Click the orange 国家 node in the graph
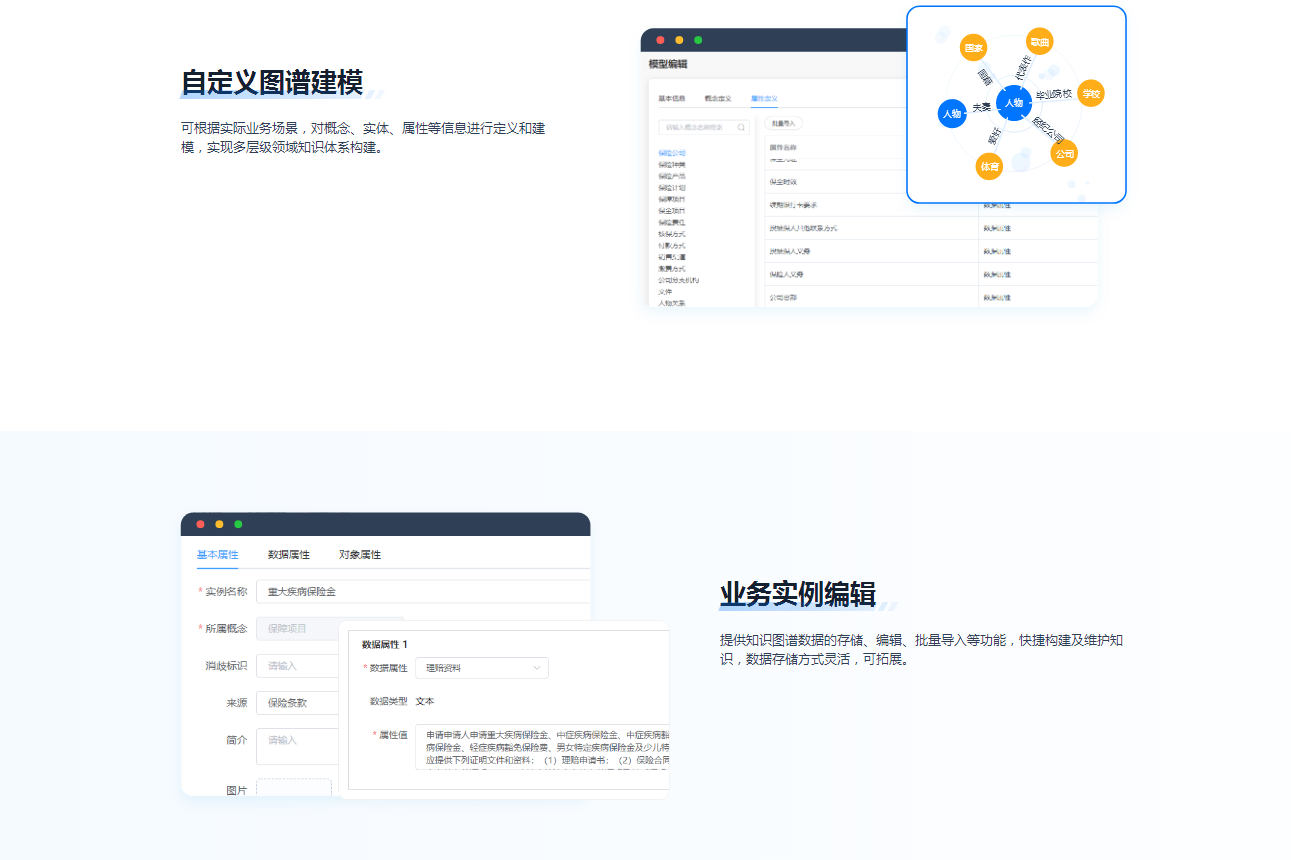 pyautogui.click(x=973, y=48)
